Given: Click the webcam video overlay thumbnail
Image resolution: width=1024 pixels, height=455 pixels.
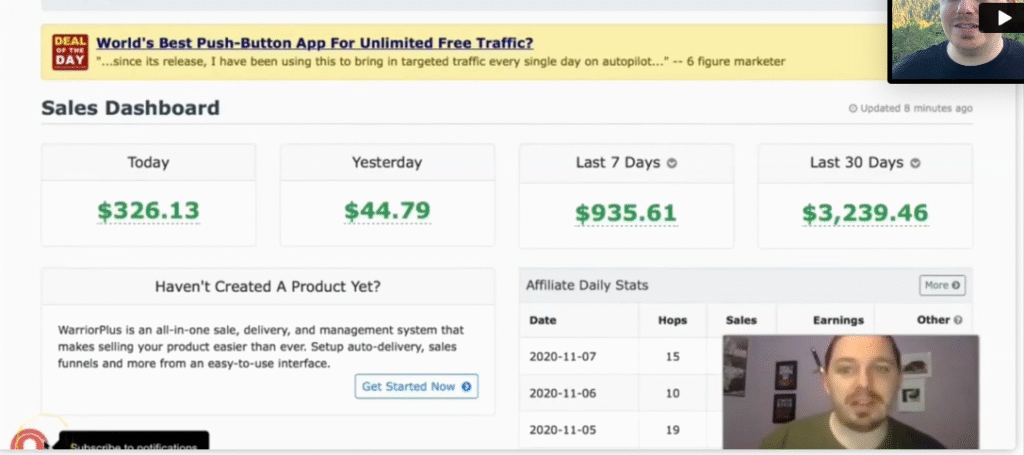Looking at the screenshot, I should [x=850, y=390].
